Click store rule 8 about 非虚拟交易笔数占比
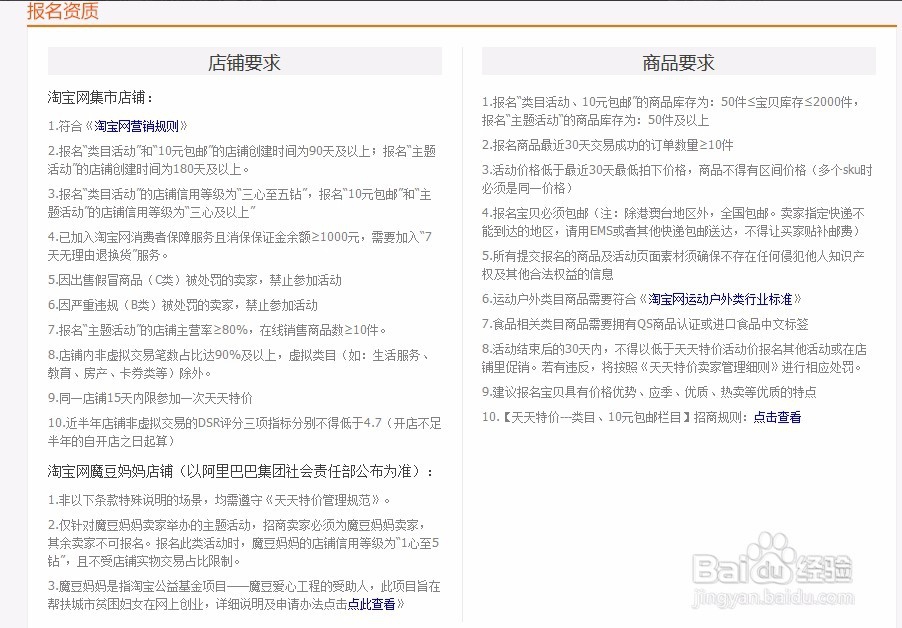The image size is (902, 628). pos(239,364)
